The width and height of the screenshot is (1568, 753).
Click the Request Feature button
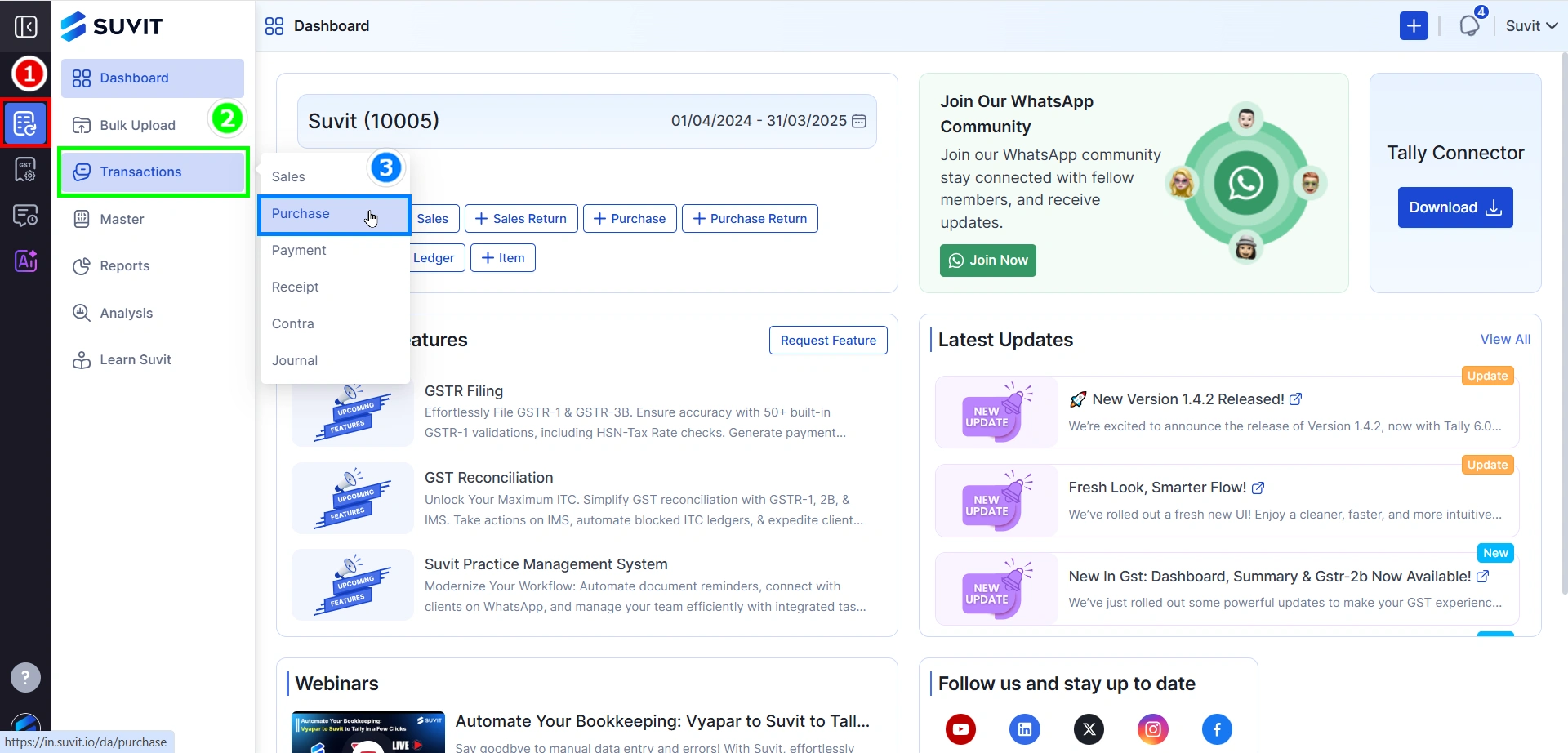click(x=828, y=341)
